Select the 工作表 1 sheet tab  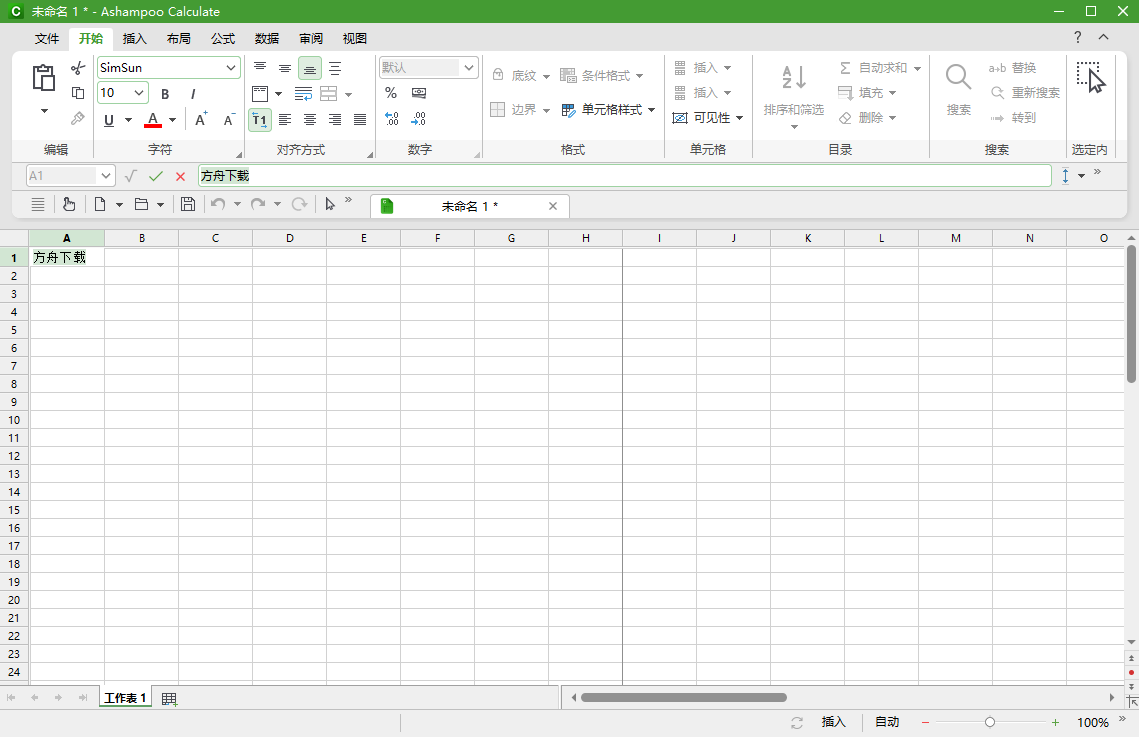[126, 698]
